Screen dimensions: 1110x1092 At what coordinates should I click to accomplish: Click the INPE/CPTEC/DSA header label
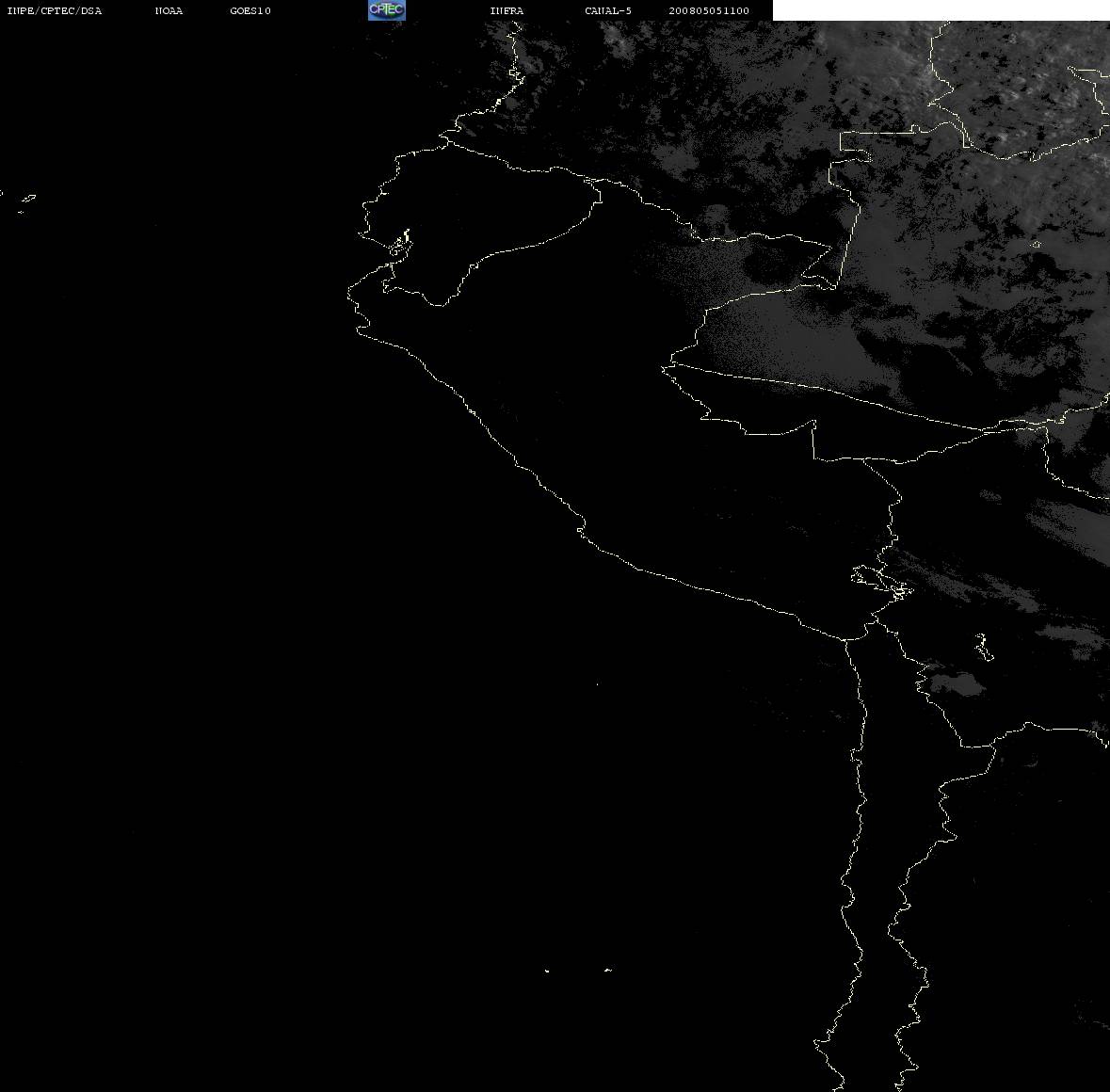(x=55, y=10)
